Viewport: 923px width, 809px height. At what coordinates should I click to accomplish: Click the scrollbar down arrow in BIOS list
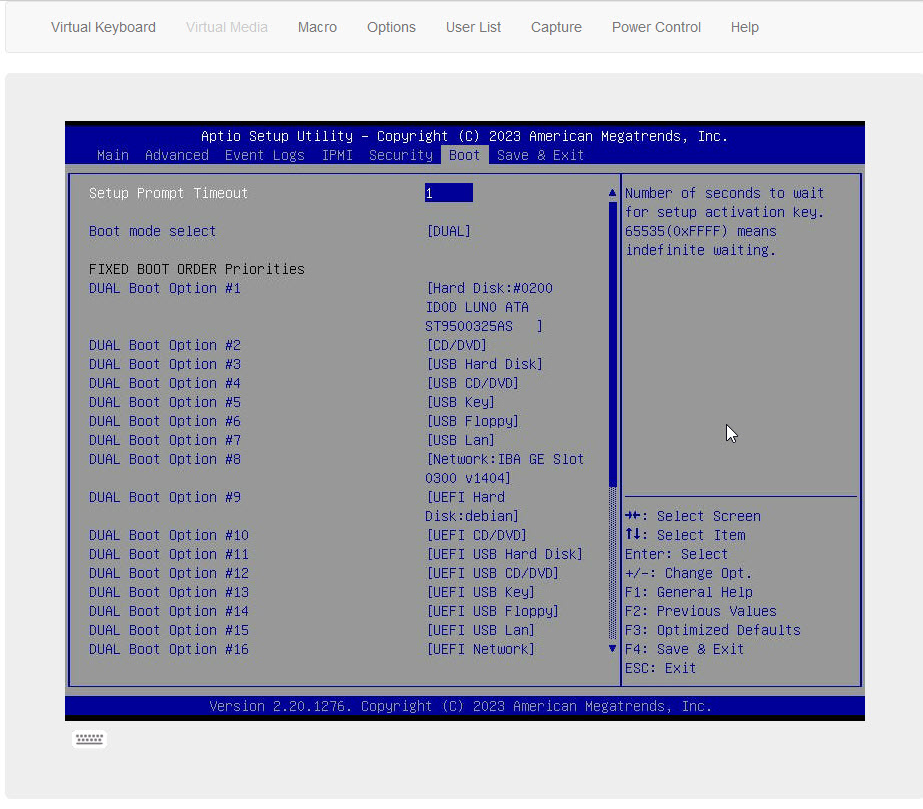[613, 648]
